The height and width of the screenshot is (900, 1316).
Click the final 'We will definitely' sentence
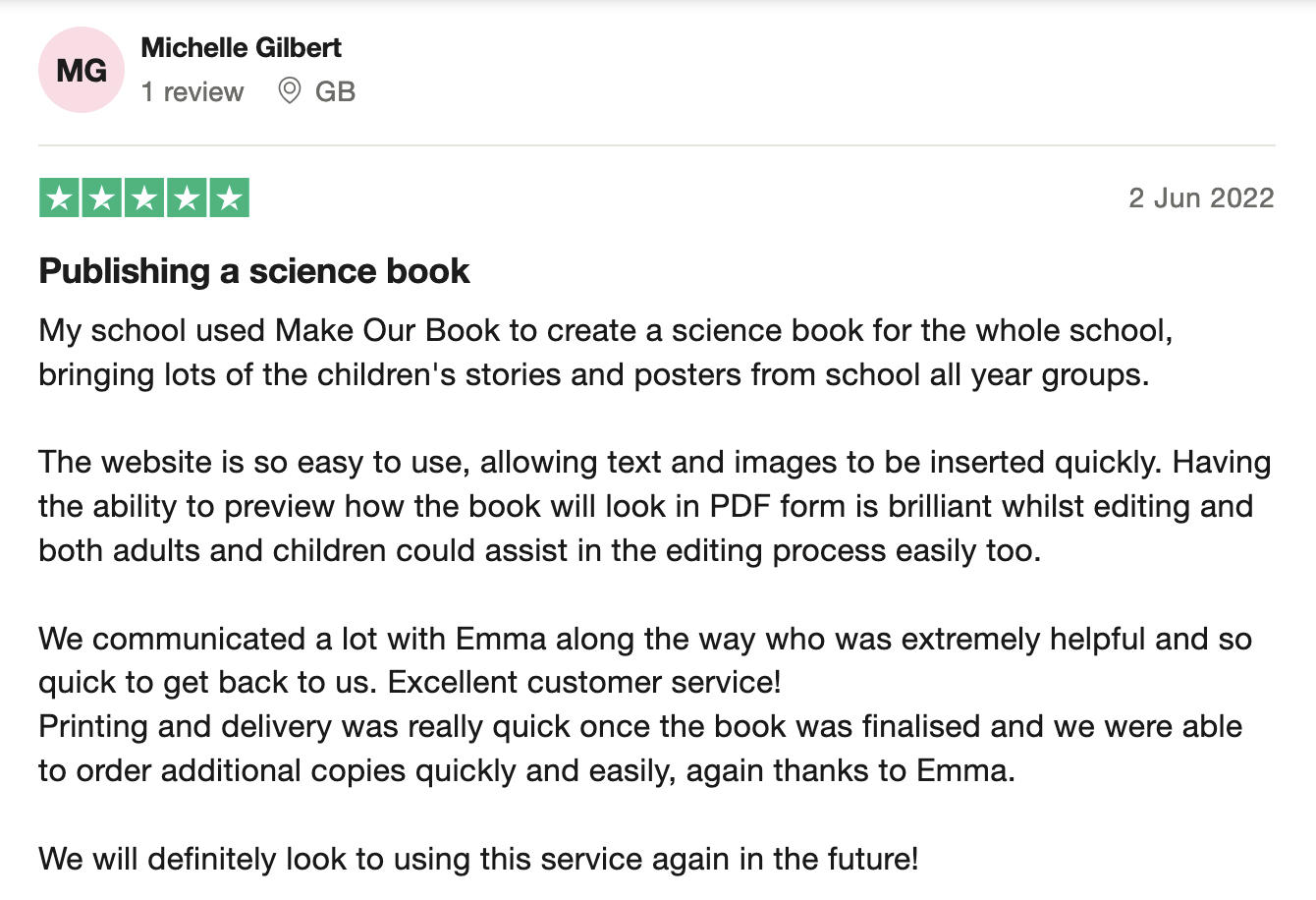pyautogui.click(x=478, y=859)
